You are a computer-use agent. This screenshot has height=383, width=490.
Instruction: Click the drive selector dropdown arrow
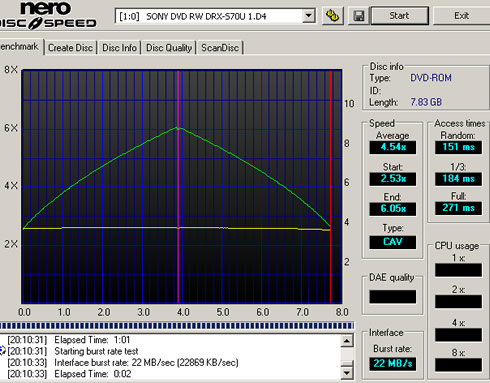[309, 16]
